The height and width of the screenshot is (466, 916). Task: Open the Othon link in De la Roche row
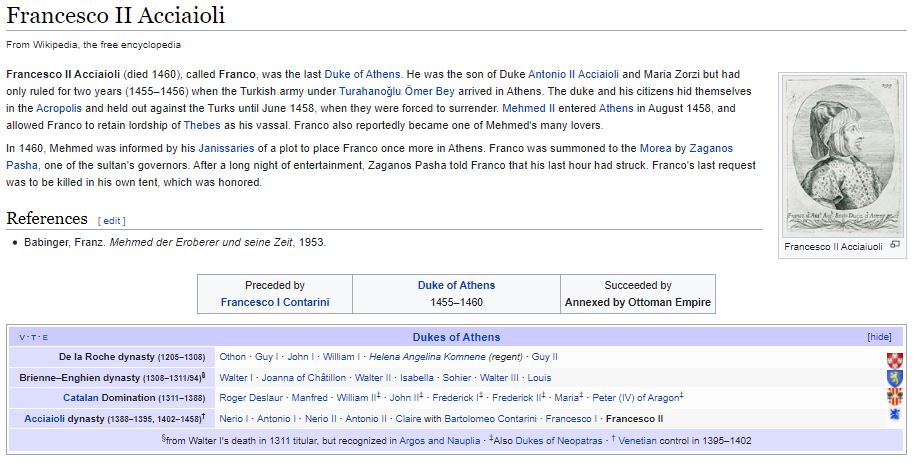[233, 356]
